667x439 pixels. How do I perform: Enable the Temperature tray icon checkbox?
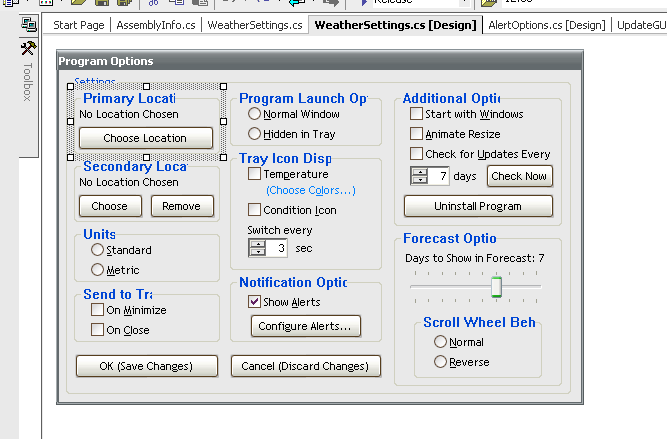[254, 174]
